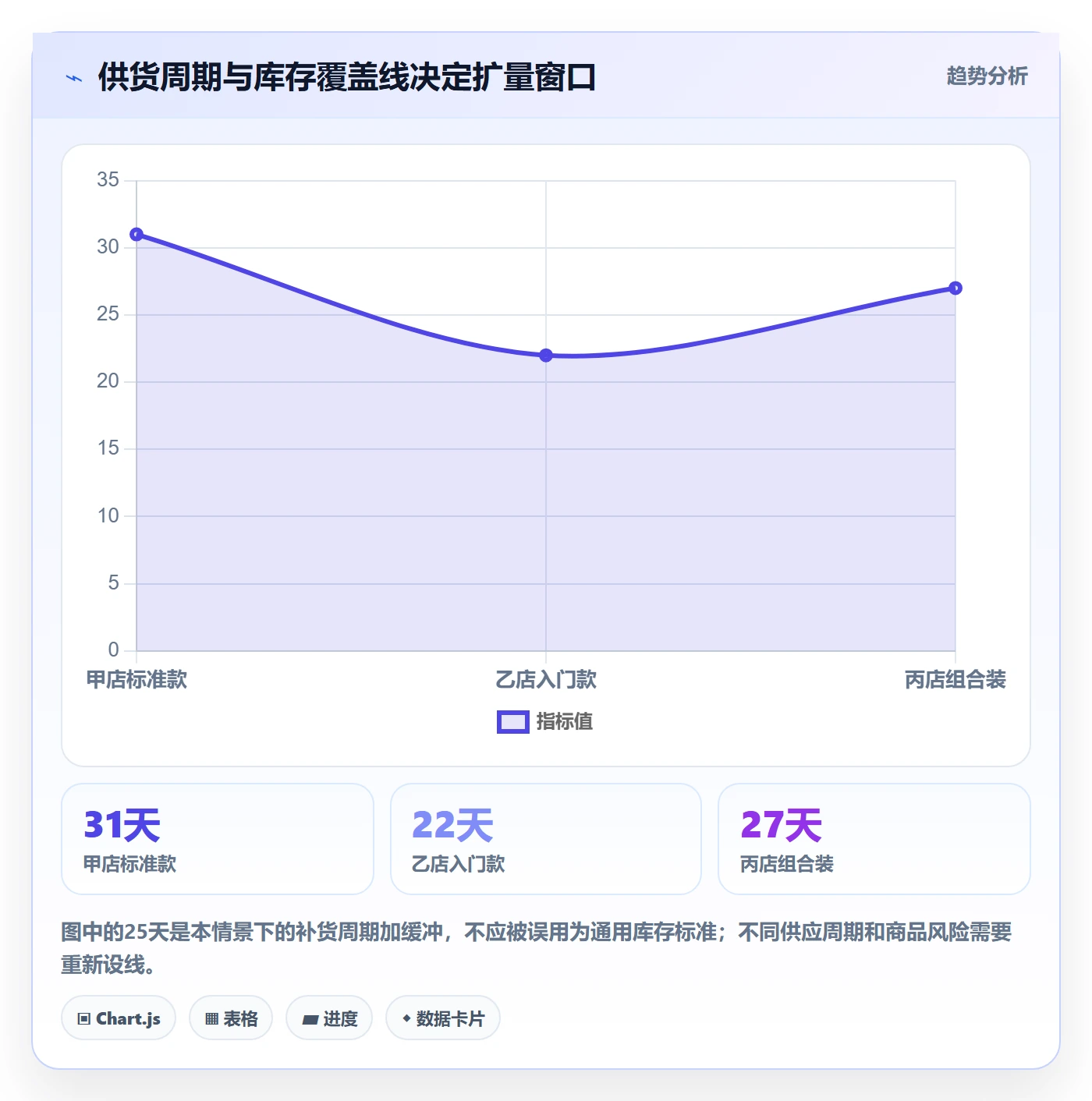Click the square icon in the Chart.js chip

click(84, 1019)
